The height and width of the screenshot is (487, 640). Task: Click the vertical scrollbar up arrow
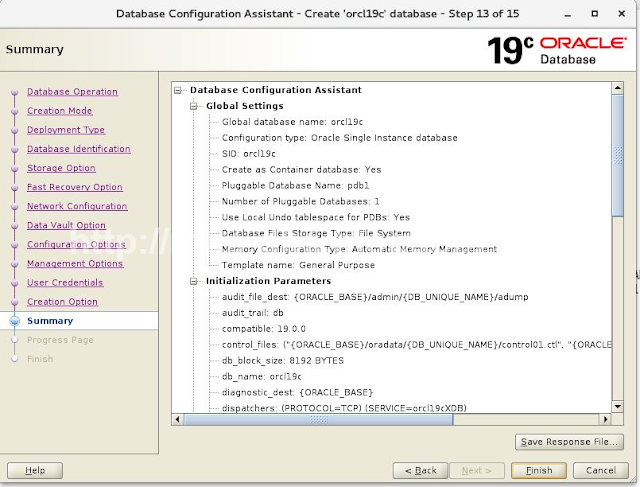[x=618, y=88]
